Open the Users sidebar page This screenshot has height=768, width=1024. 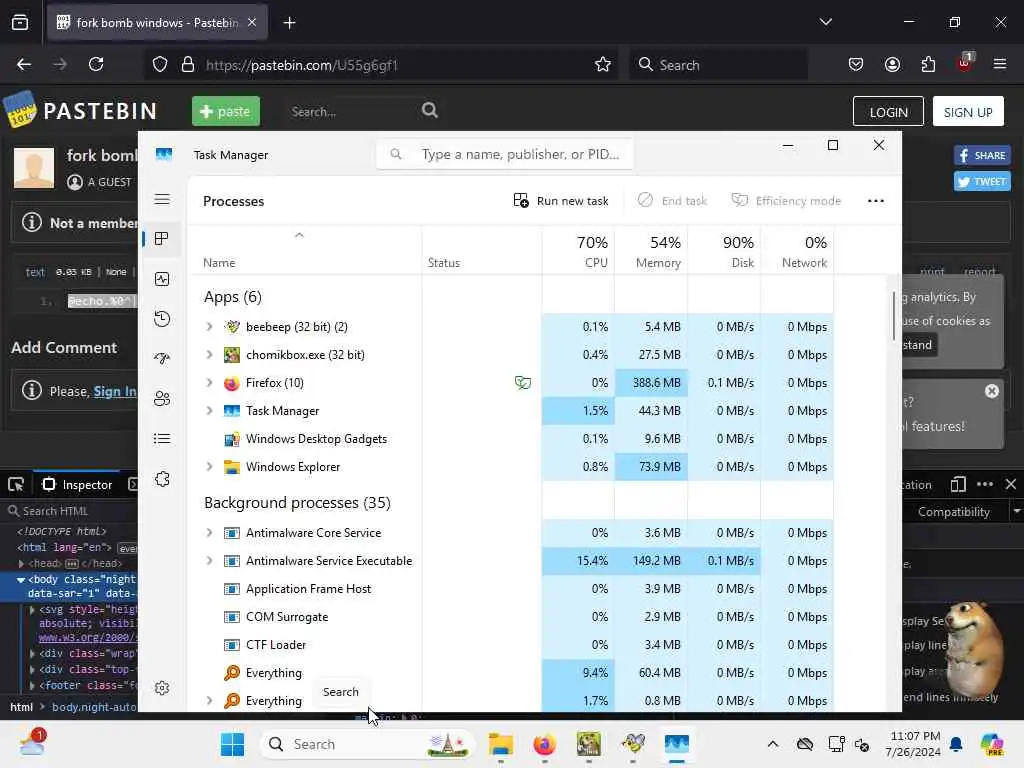coord(162,398)
